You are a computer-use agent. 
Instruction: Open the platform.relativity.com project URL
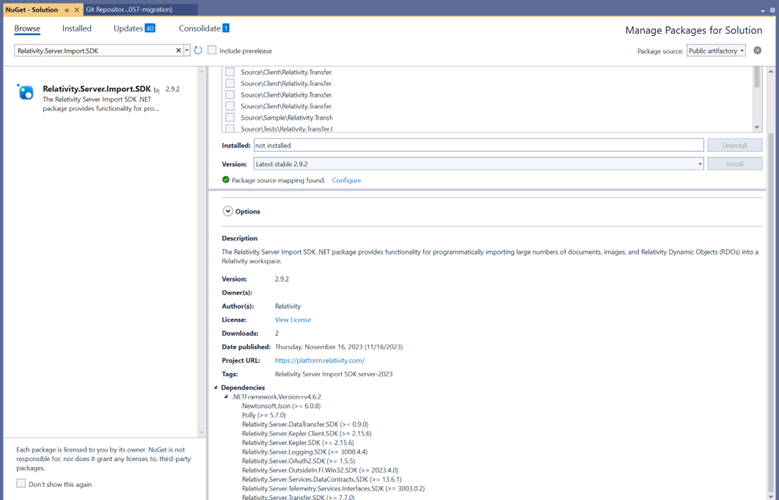pyautogui.click(x=319, y=360)
